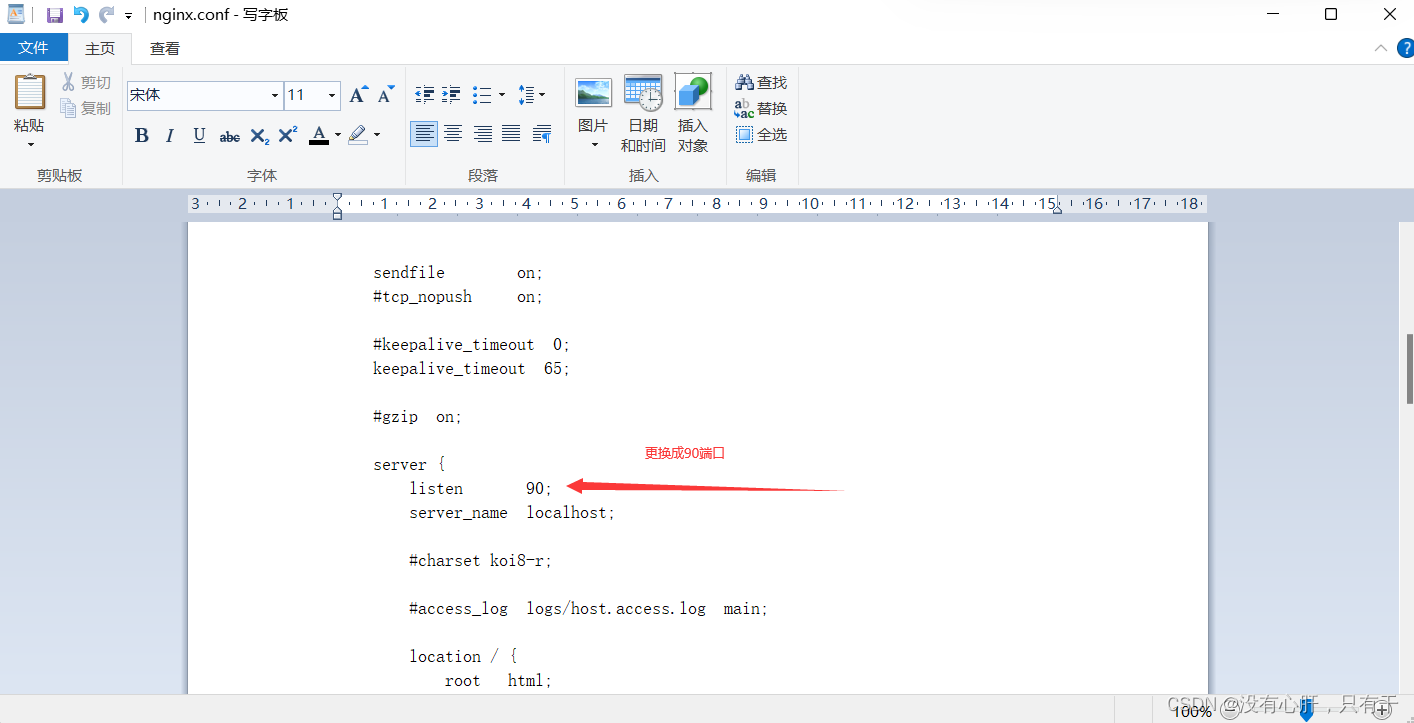
Task: Collapse the ribbon with the chevron
Action: (1381, 48)
